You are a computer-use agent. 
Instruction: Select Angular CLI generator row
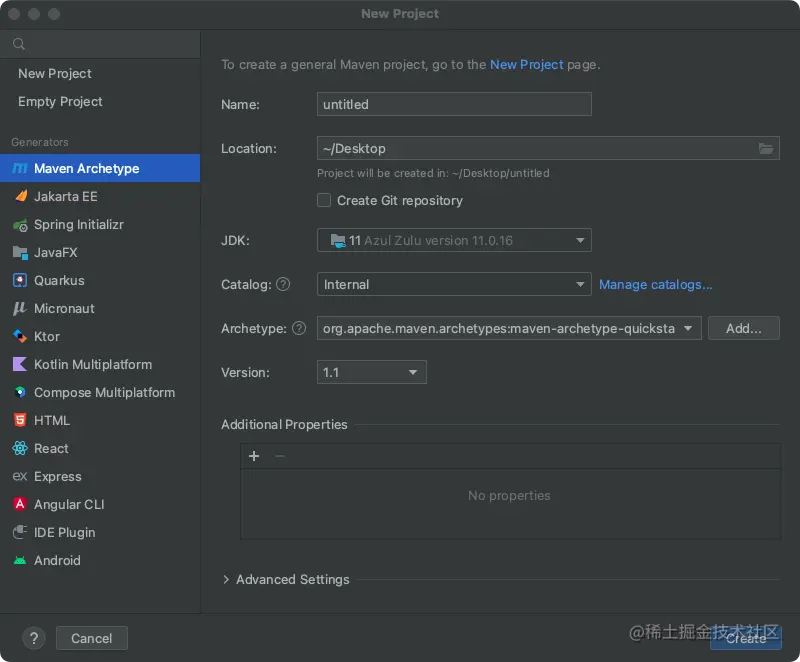tap(100, 504)
